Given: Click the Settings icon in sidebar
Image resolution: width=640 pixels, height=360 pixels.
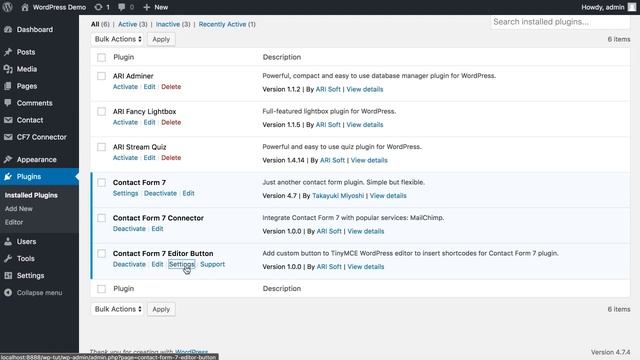Looking at the screenshot, I should (8, 276).
